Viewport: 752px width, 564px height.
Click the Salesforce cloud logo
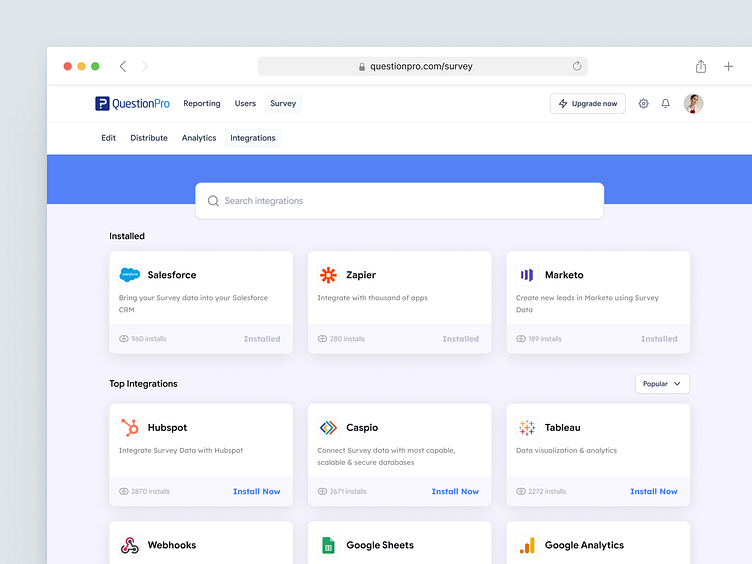[129, 275]
